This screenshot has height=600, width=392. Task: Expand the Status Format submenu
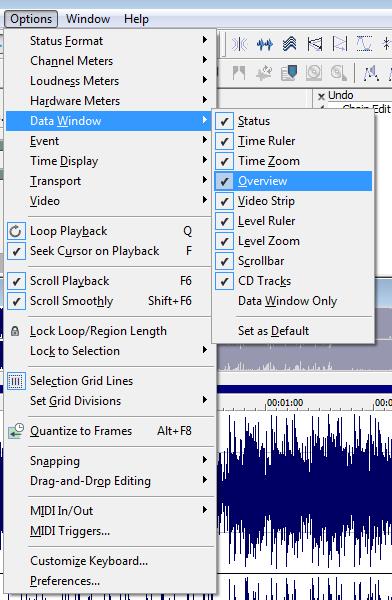[108, 41]
